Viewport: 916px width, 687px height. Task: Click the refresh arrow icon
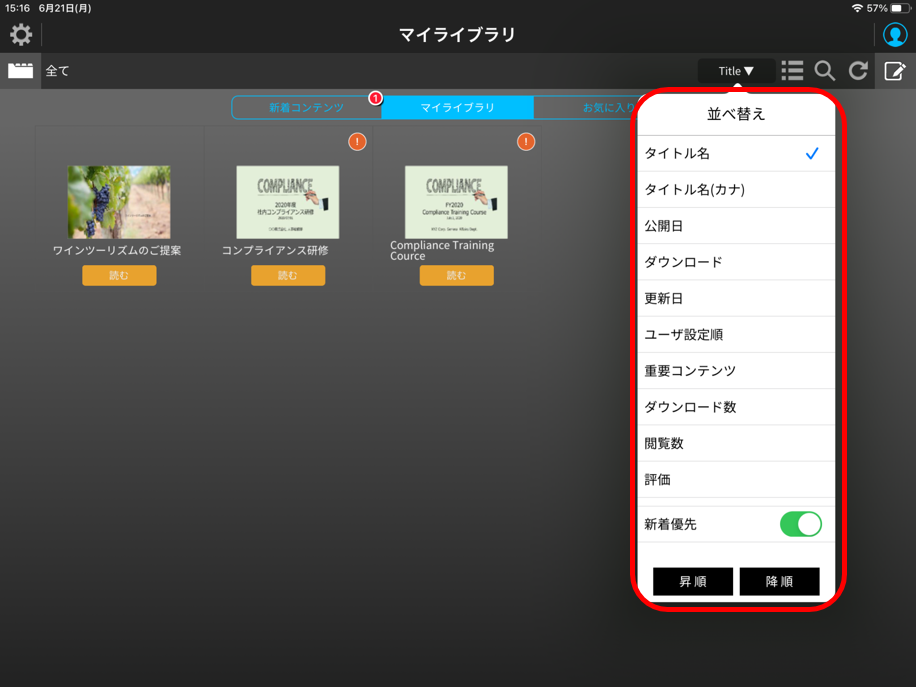[x=858, y=71]
